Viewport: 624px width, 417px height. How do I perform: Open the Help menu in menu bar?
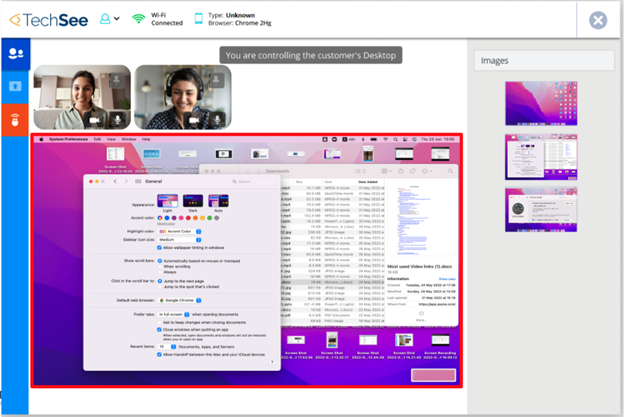146,139
